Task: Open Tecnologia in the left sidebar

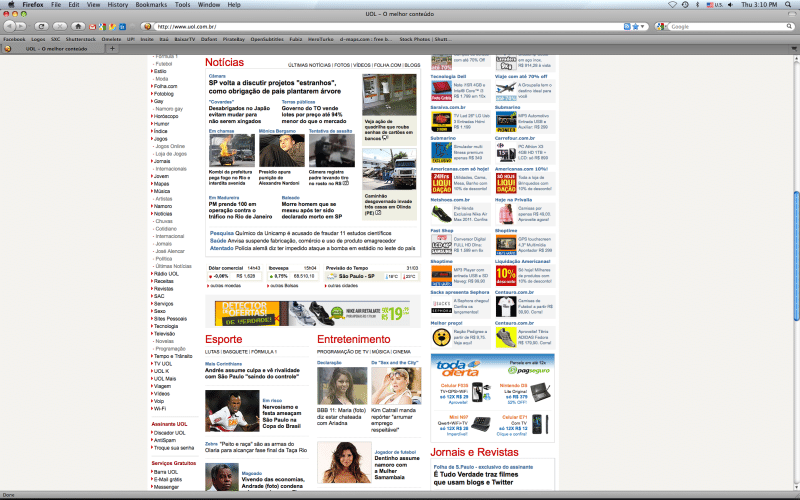Action: coord(166,327)
